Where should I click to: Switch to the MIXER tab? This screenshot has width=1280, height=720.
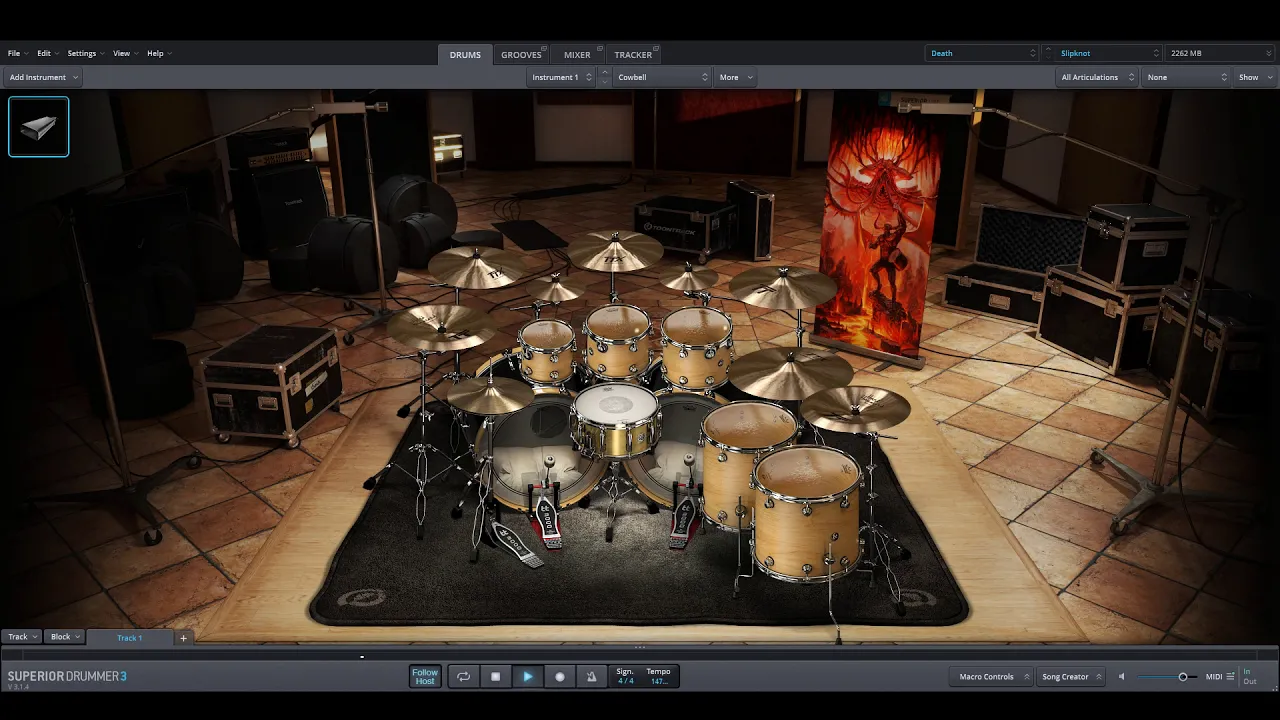pos(577,55)
